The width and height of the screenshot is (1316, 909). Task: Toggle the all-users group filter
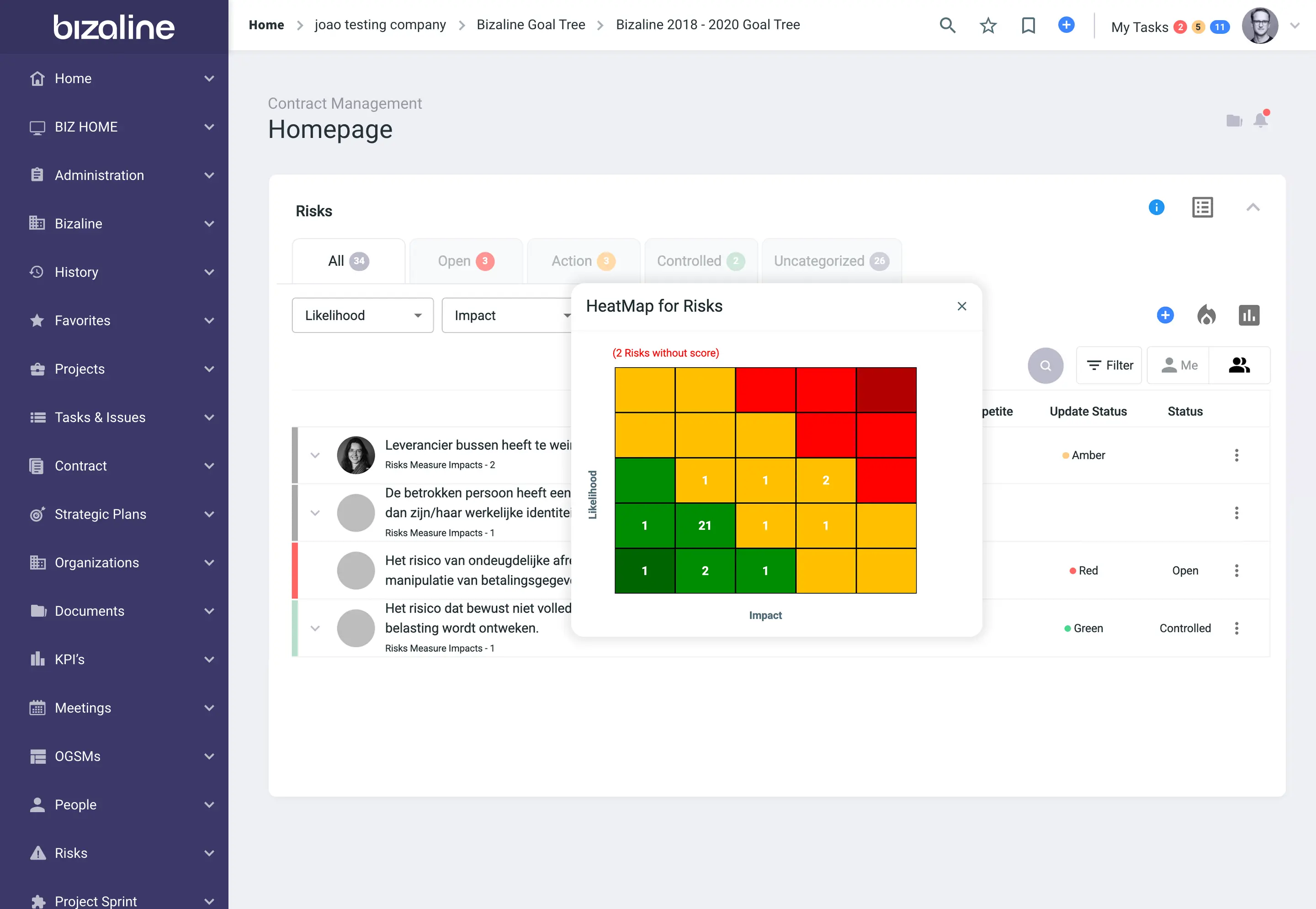[1239, 365]
